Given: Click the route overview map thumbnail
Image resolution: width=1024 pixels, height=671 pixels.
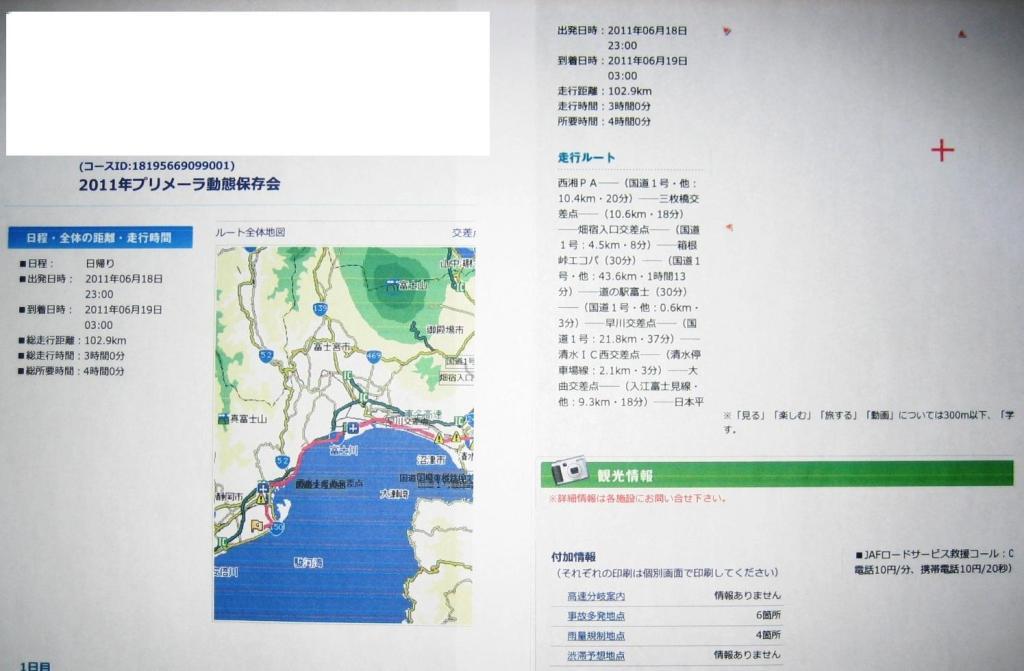Looking at the screenshot, I should (x=344, y=434).
